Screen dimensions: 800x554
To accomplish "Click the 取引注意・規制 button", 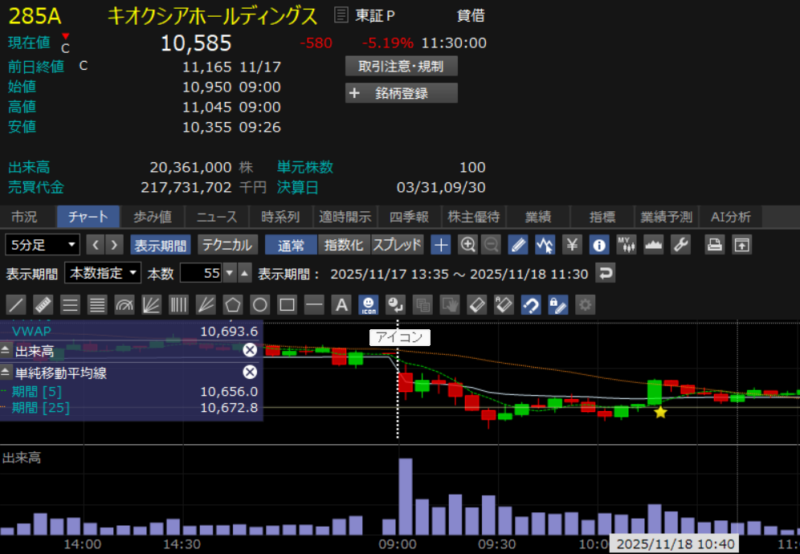I will tap(401, 66).
